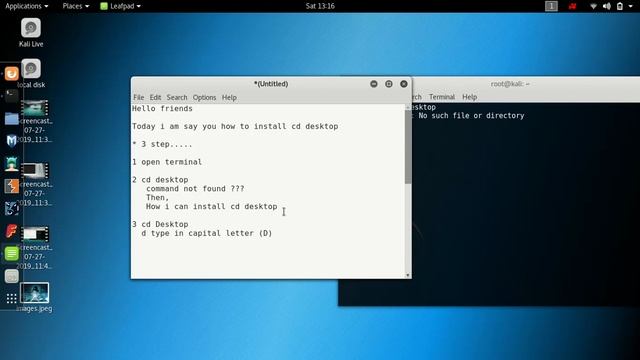Open Leafpad's File menu
Screen dimensions: 640x360
coord(138,97)
